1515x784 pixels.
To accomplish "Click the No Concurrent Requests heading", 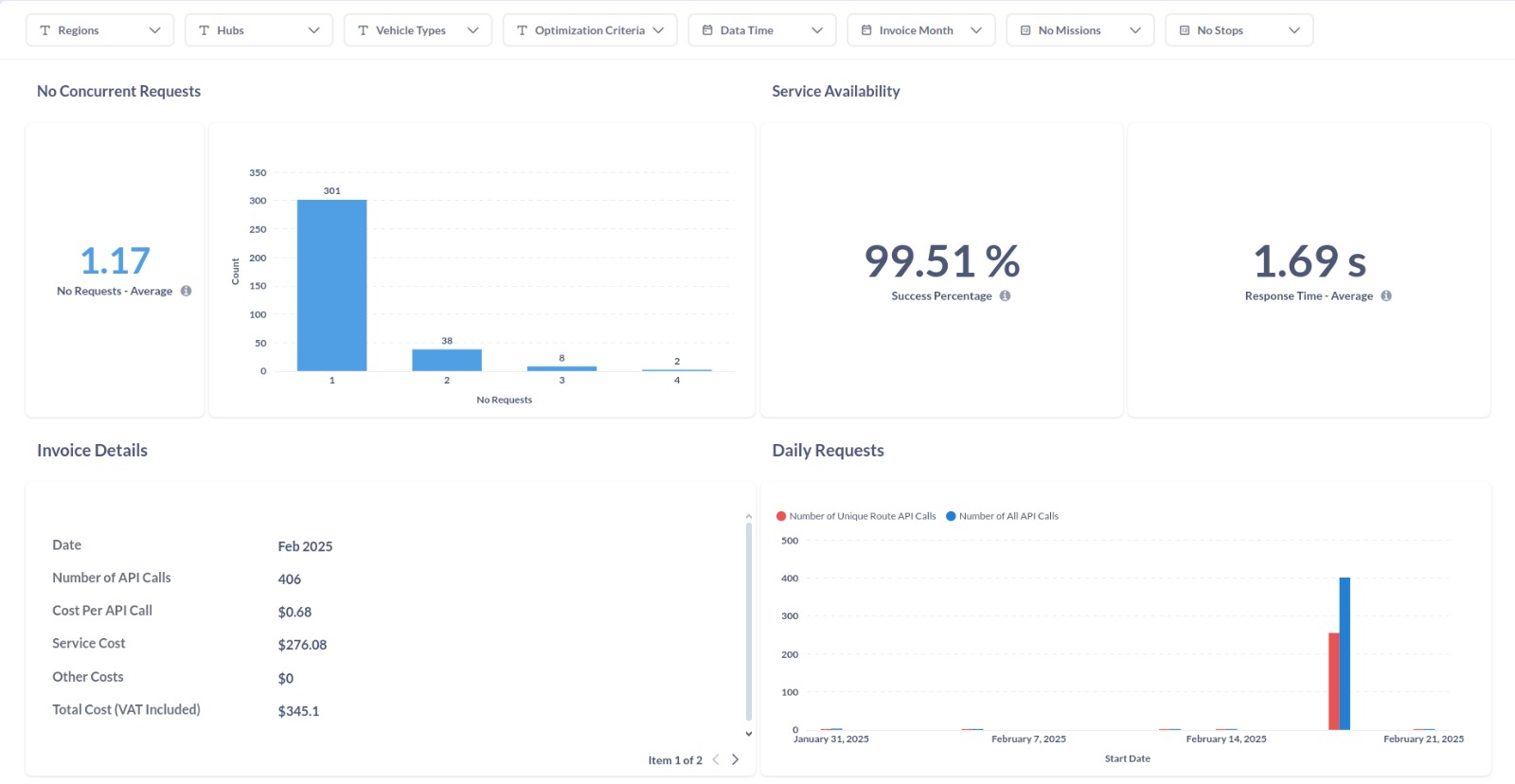I will point(118,91).
